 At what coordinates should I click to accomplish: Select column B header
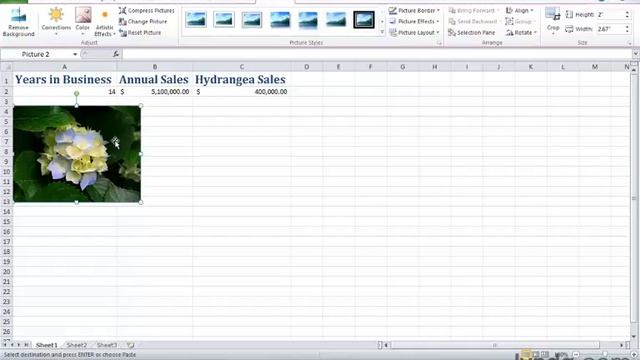click(155, 67)
